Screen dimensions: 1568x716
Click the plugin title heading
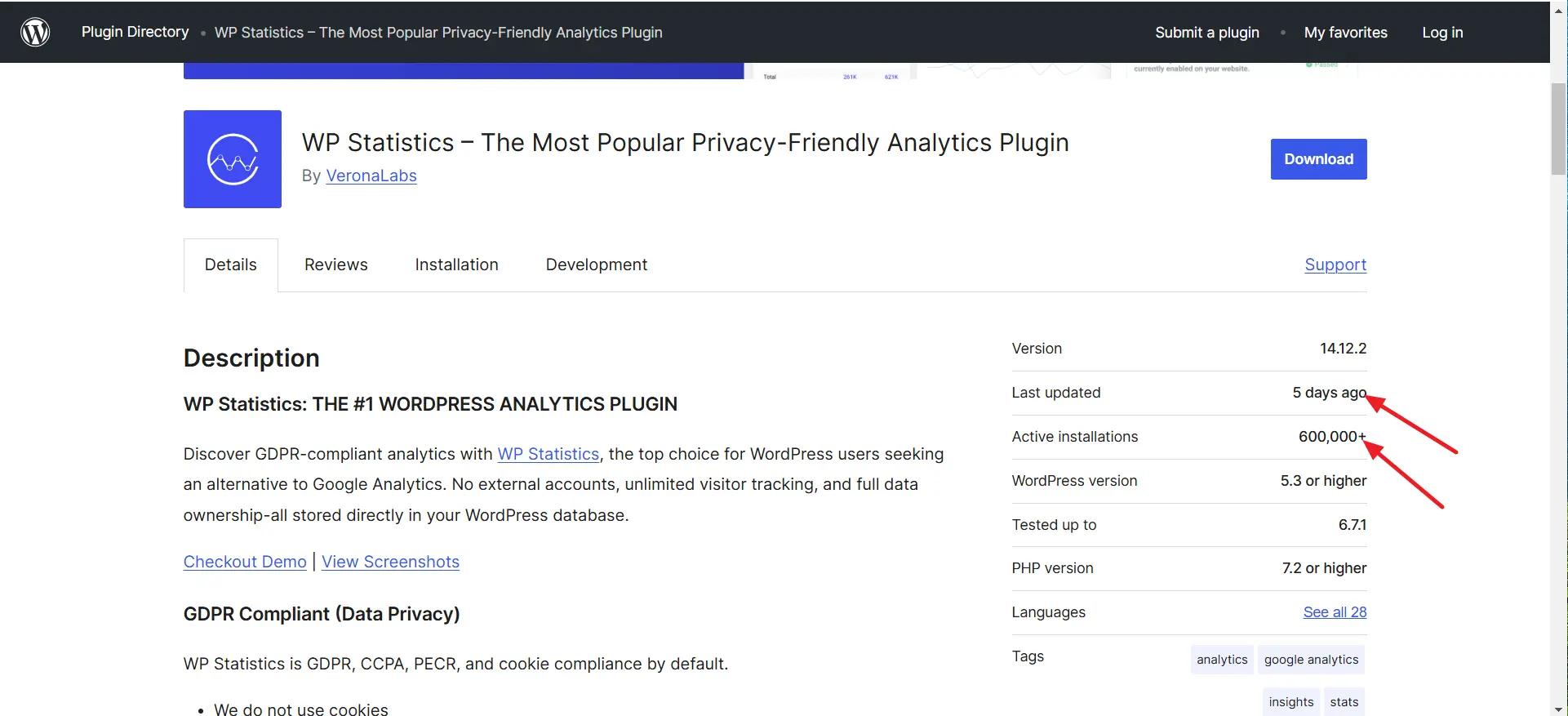coord(686,143)
